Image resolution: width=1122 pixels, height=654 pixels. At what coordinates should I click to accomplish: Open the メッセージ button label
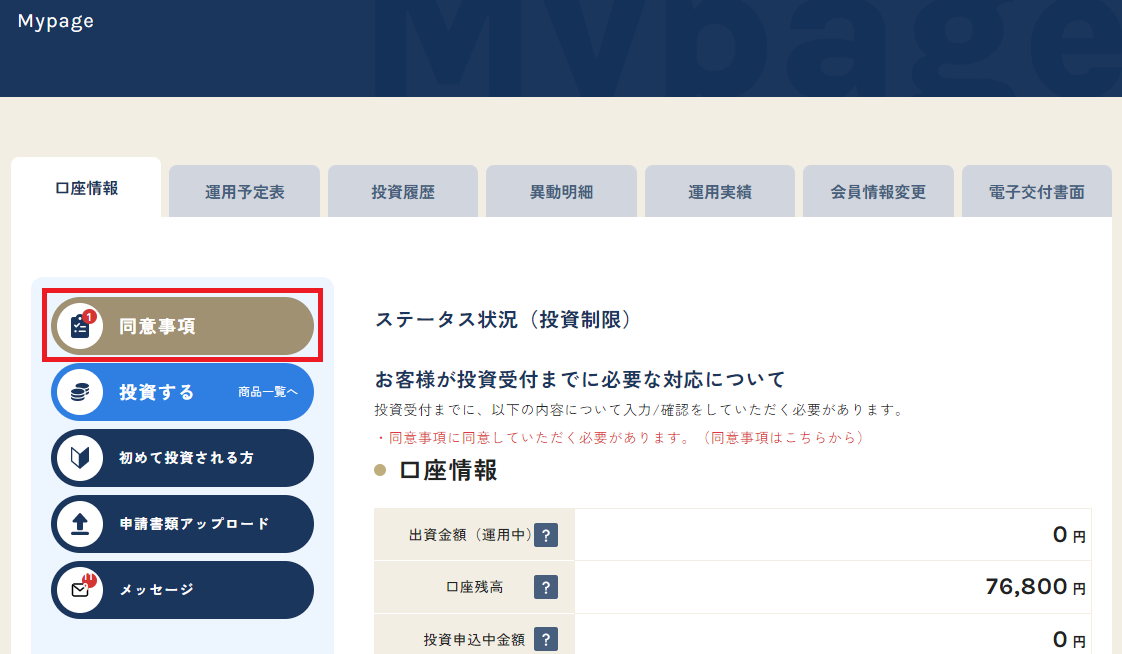tap(157, 590)
